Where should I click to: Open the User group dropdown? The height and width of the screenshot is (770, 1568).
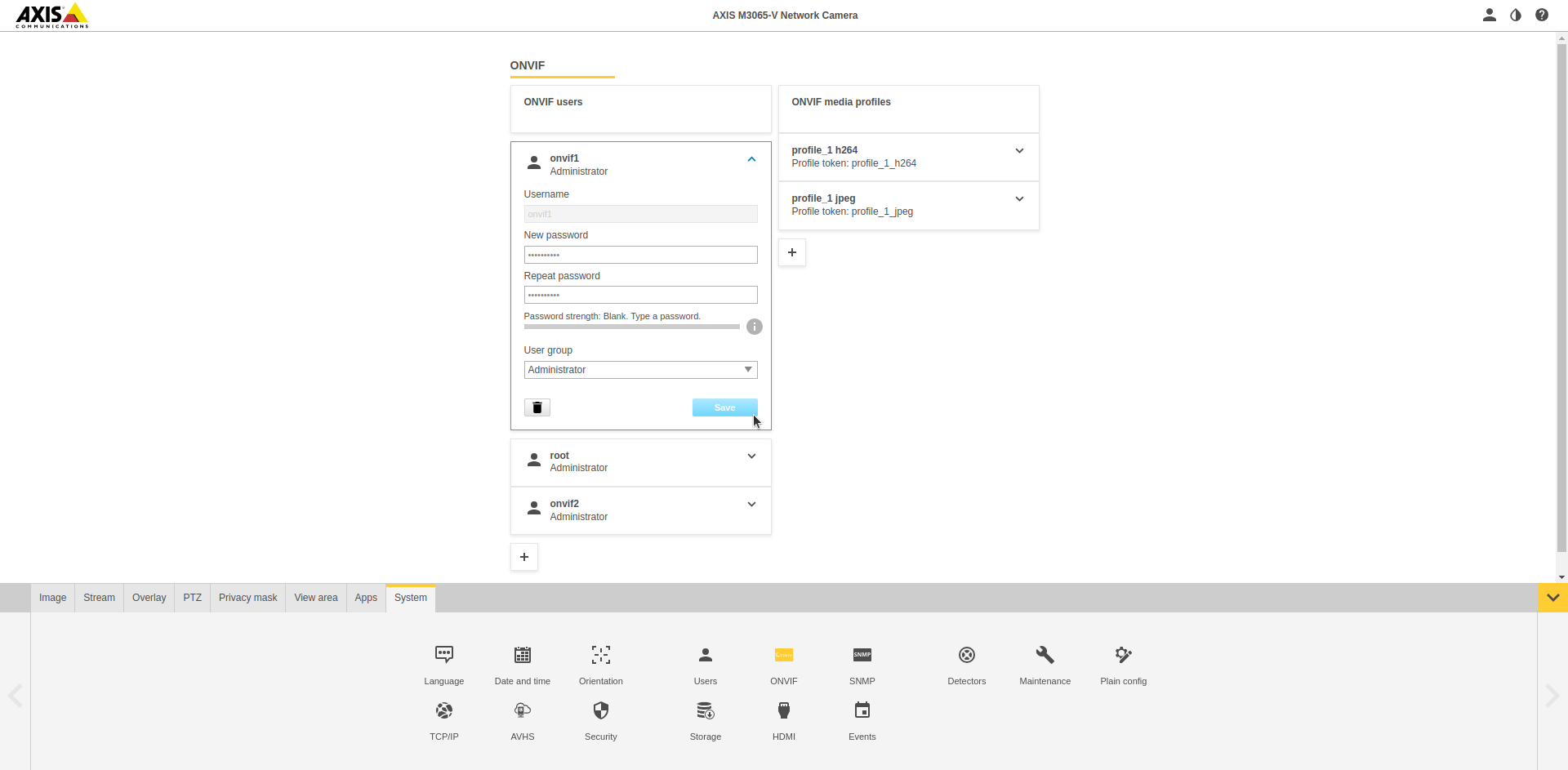tap(640, 370)
